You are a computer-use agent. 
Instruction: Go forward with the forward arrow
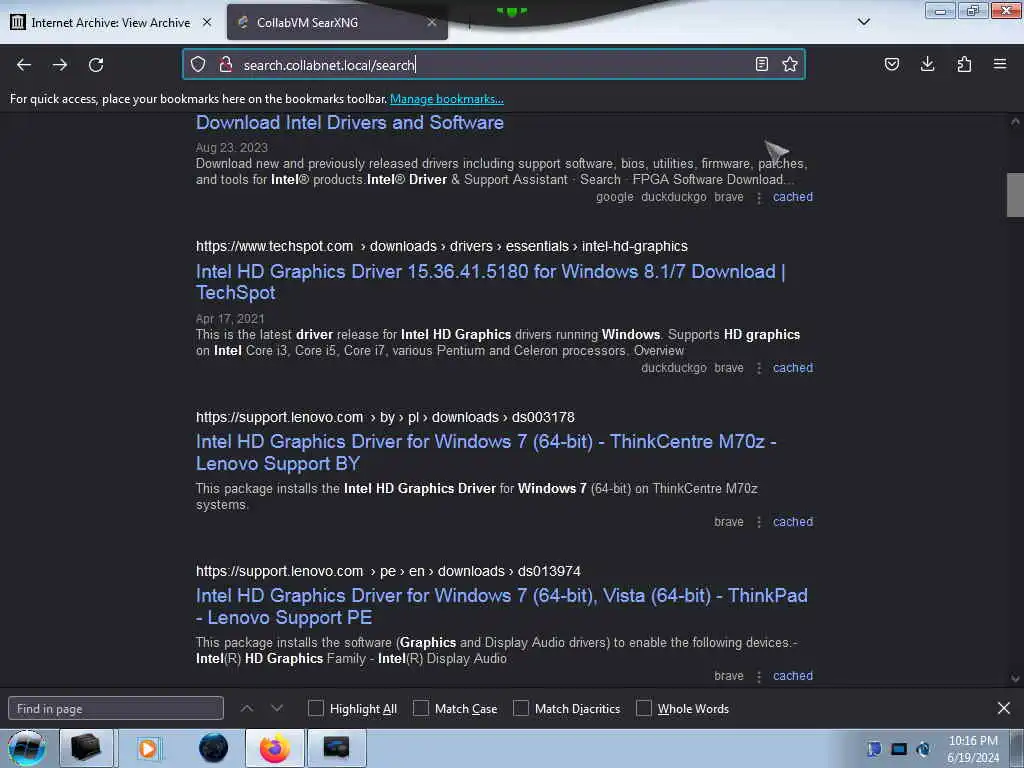(60, 65)
